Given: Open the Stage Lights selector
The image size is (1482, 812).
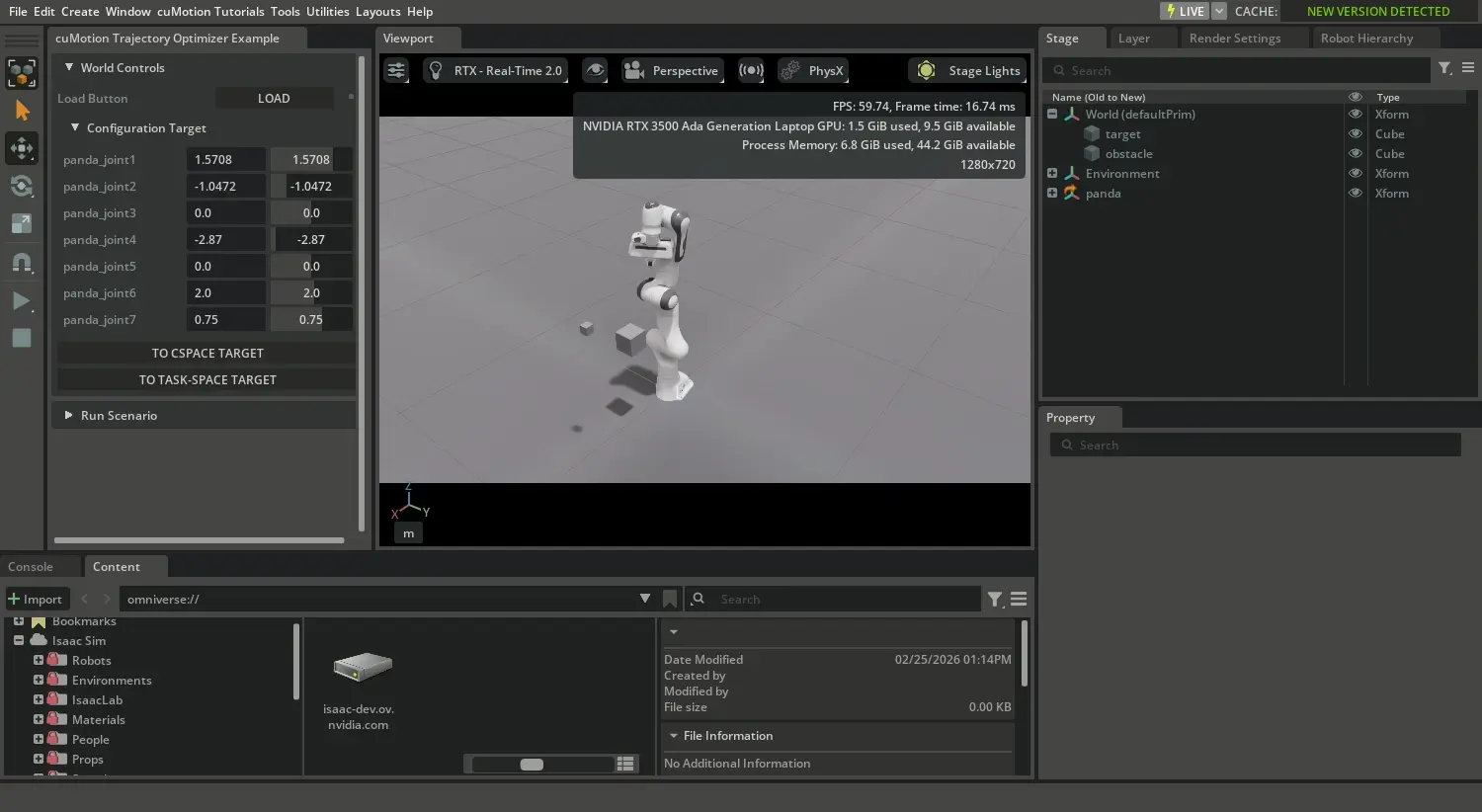Looking at the screenshot, I should pos(967,70).
